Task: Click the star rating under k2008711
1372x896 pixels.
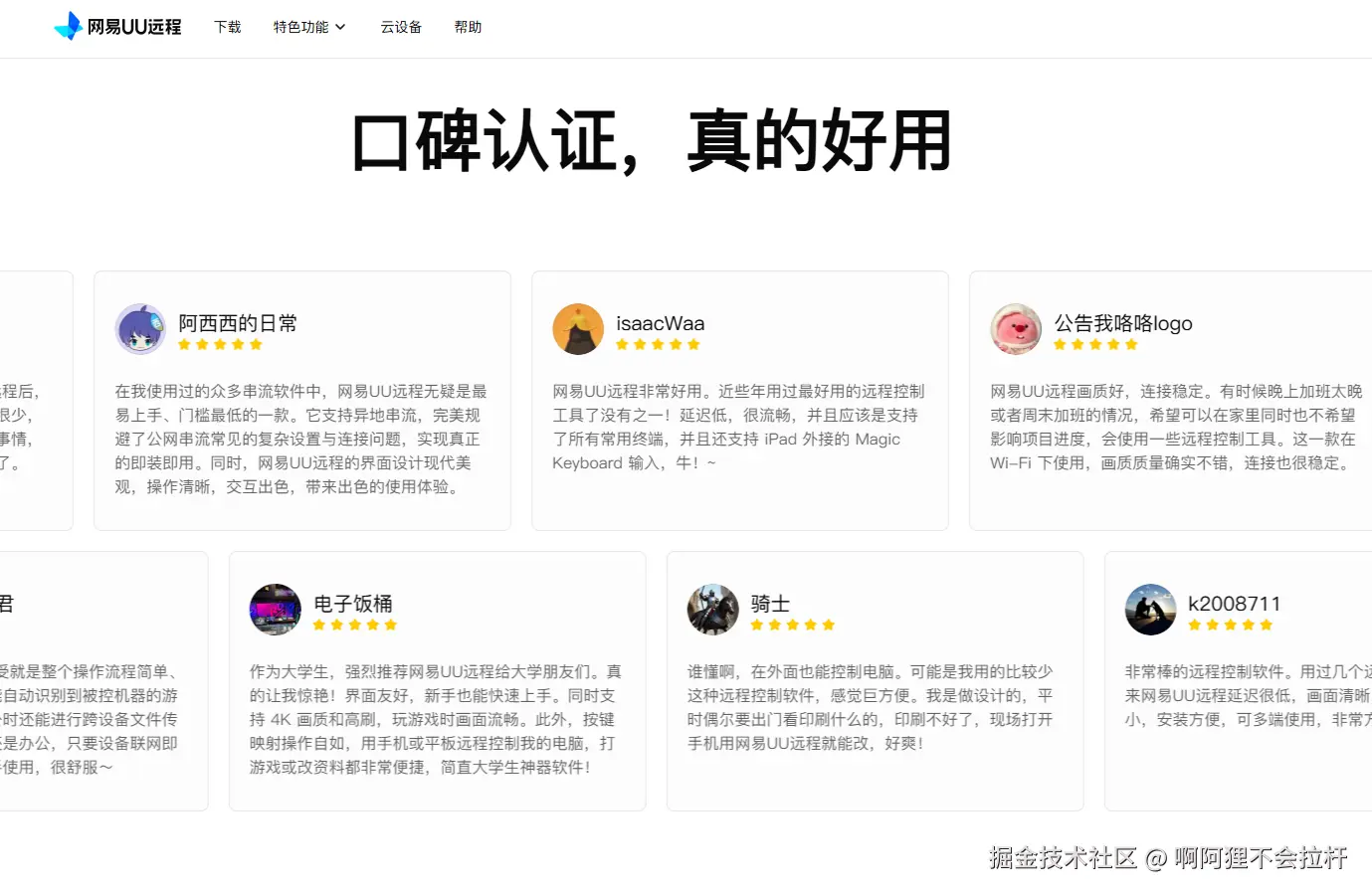Action: (x=1231, y=625)
